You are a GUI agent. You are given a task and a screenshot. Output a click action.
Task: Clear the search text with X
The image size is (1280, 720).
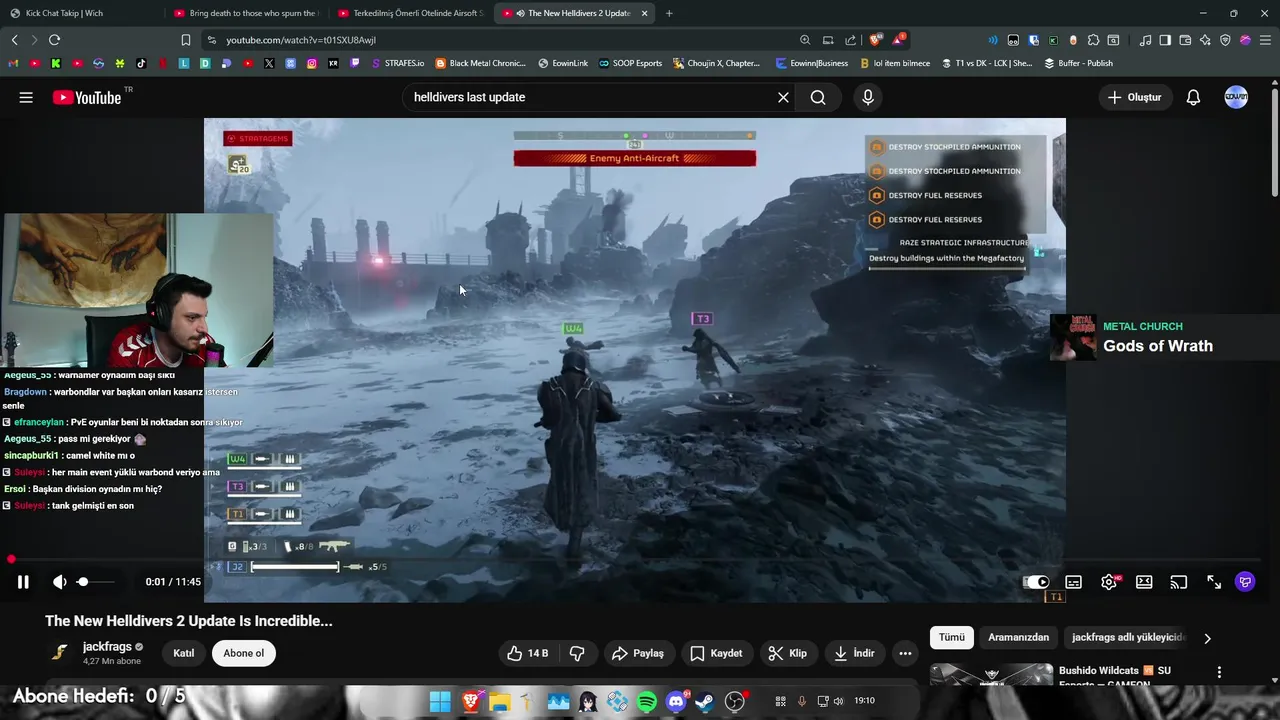[x=783, y=97]
